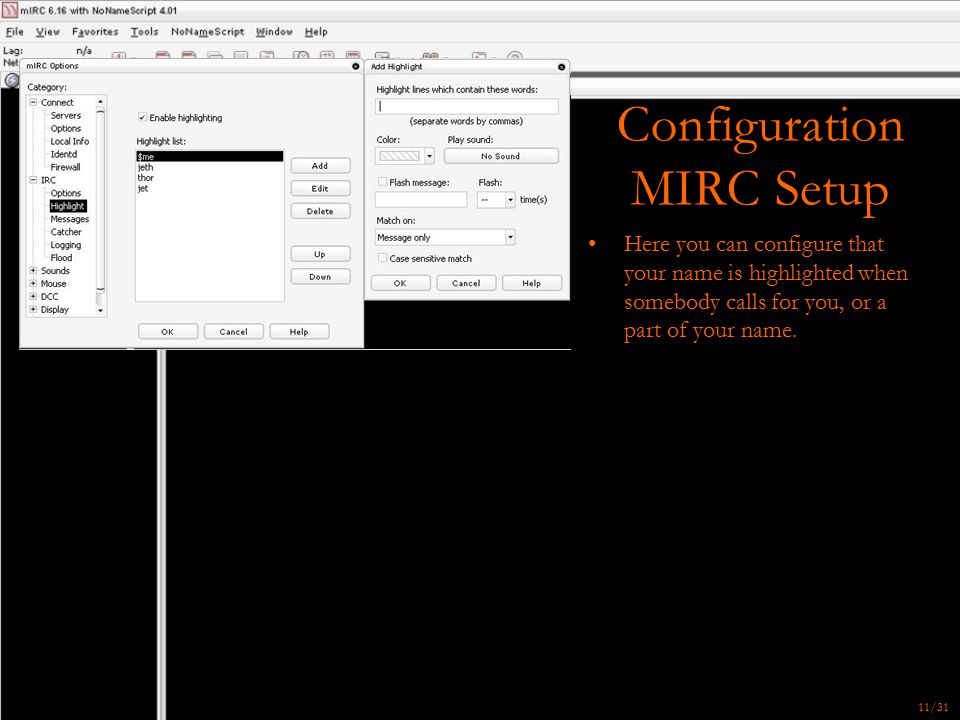Select Identd in the category tree
Image resolution: width=960 pixels, height=720 pixels.
64,154
